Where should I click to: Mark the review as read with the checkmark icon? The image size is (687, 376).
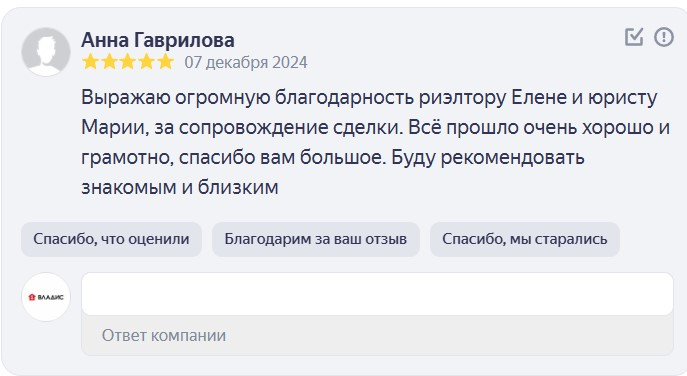[634, 37]
